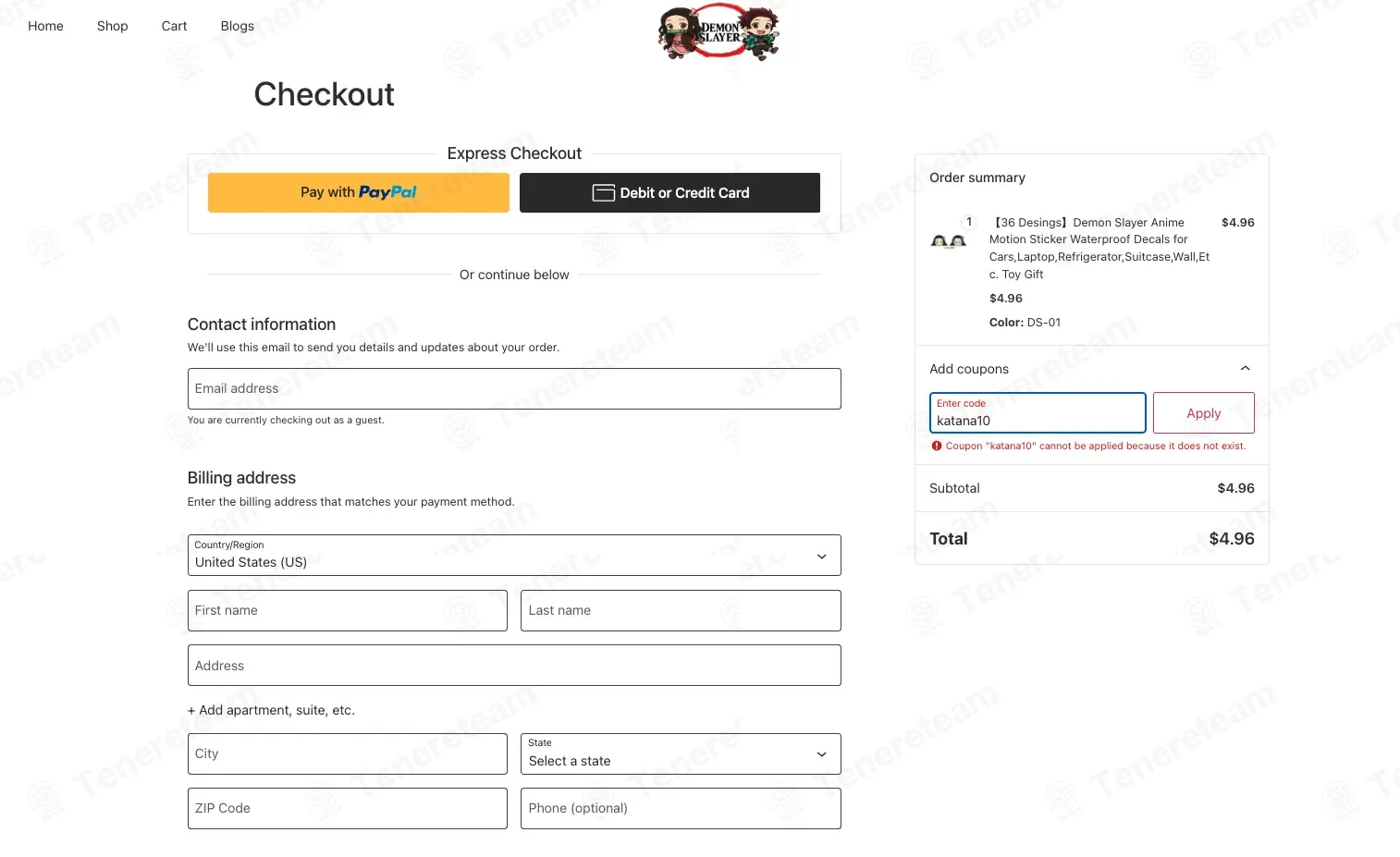Click the First name field
Screen dimensions: 1400x857
click(348, 610)
